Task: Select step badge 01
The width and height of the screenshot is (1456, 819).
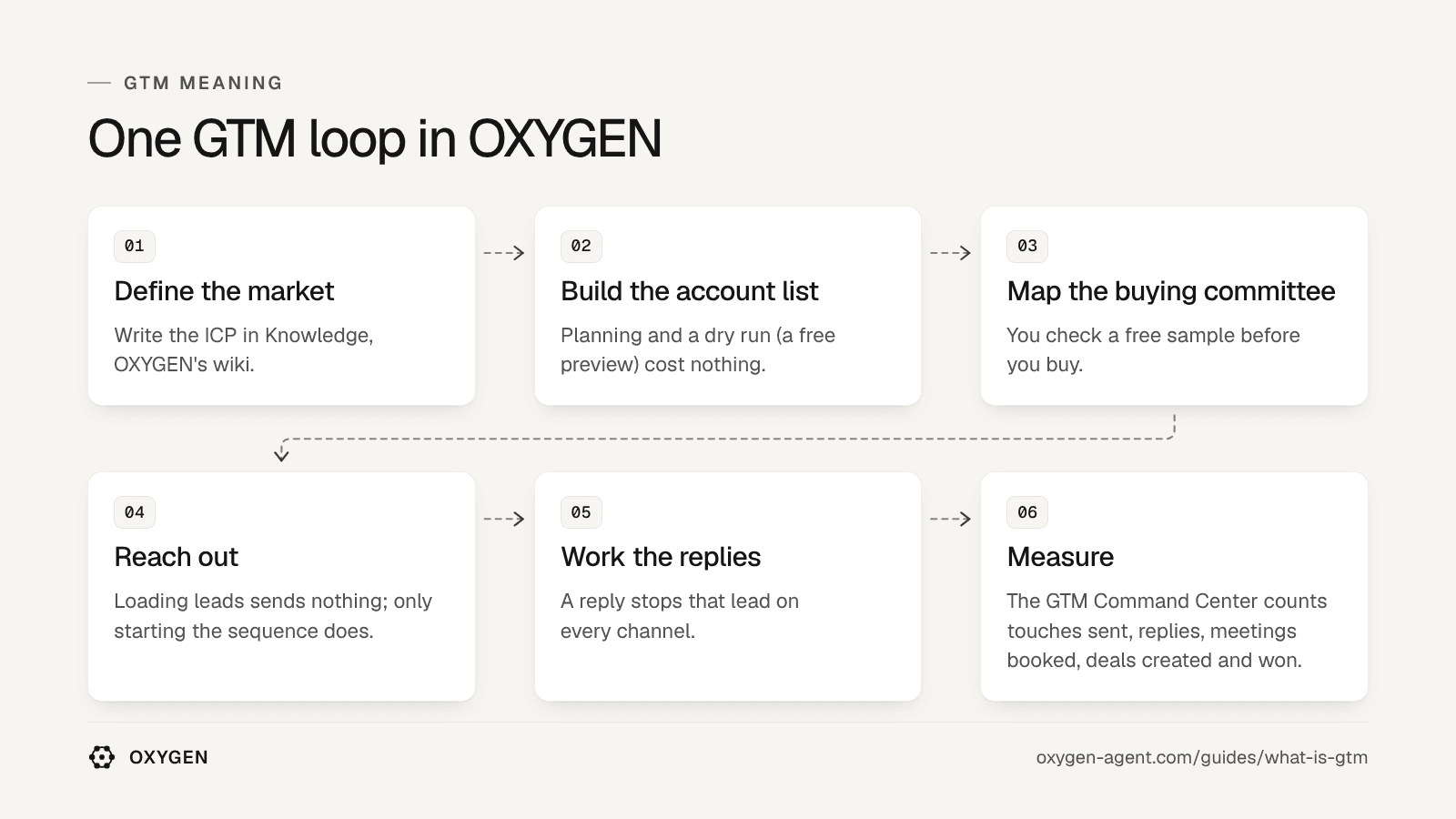Action: 135,246
